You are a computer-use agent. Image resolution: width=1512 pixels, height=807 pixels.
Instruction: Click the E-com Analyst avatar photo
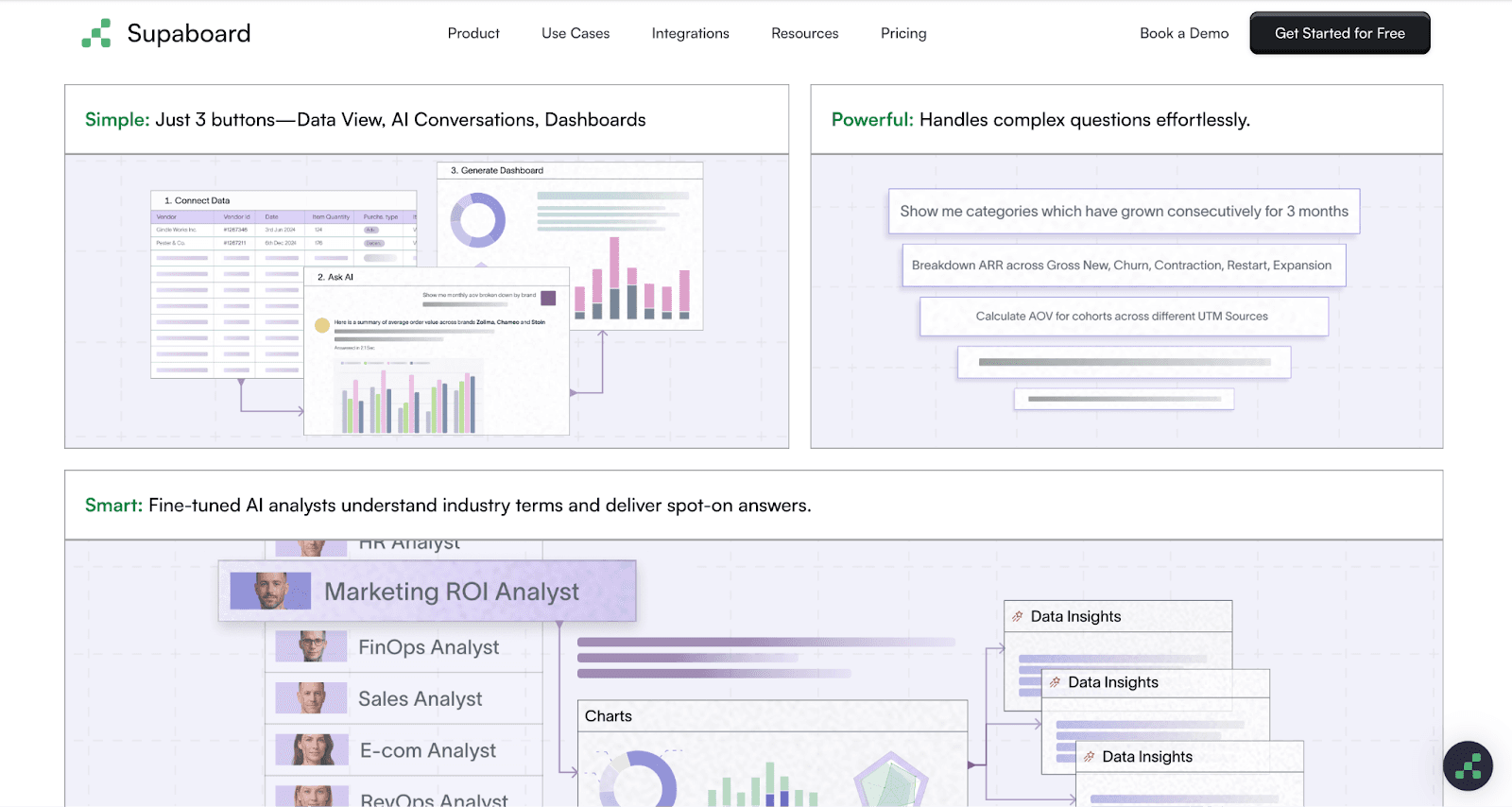pos(312,749)
